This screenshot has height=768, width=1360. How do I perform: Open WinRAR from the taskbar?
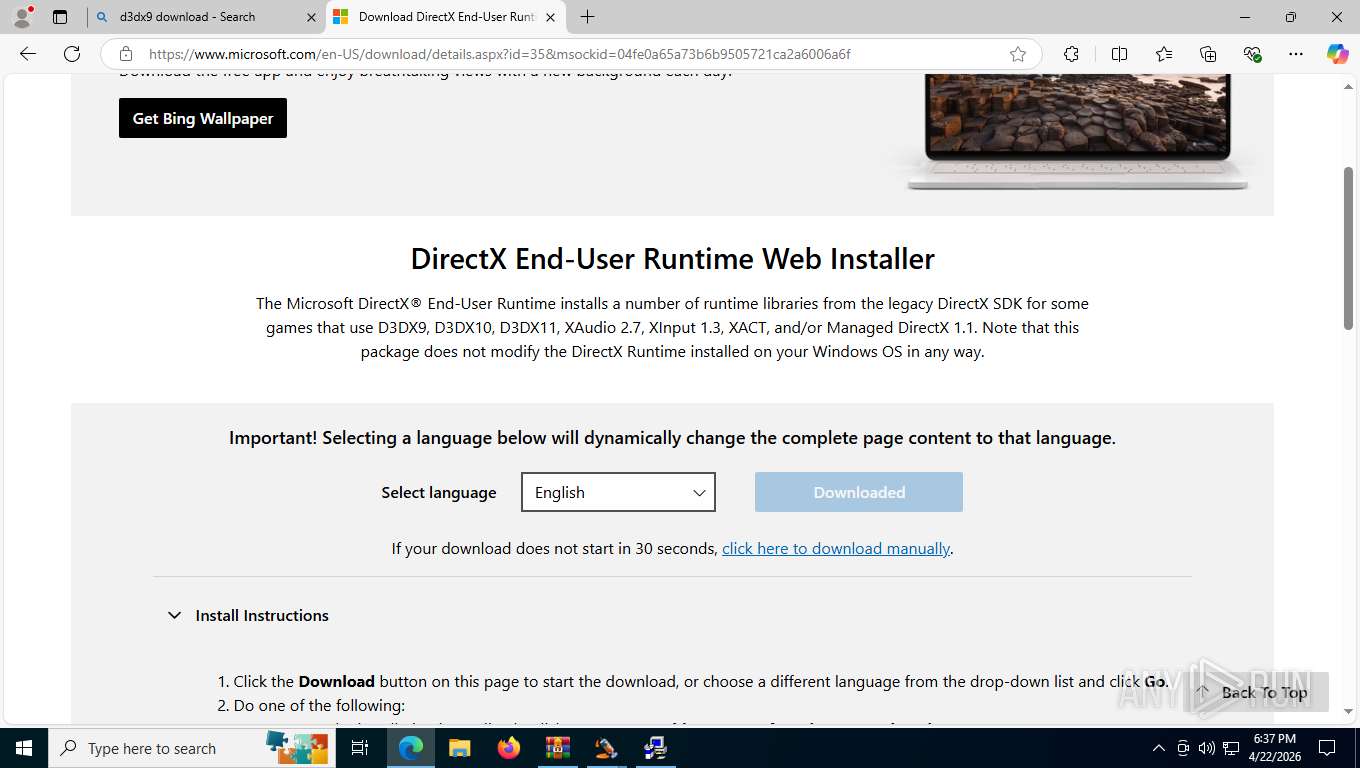click(x=557, y=748)
